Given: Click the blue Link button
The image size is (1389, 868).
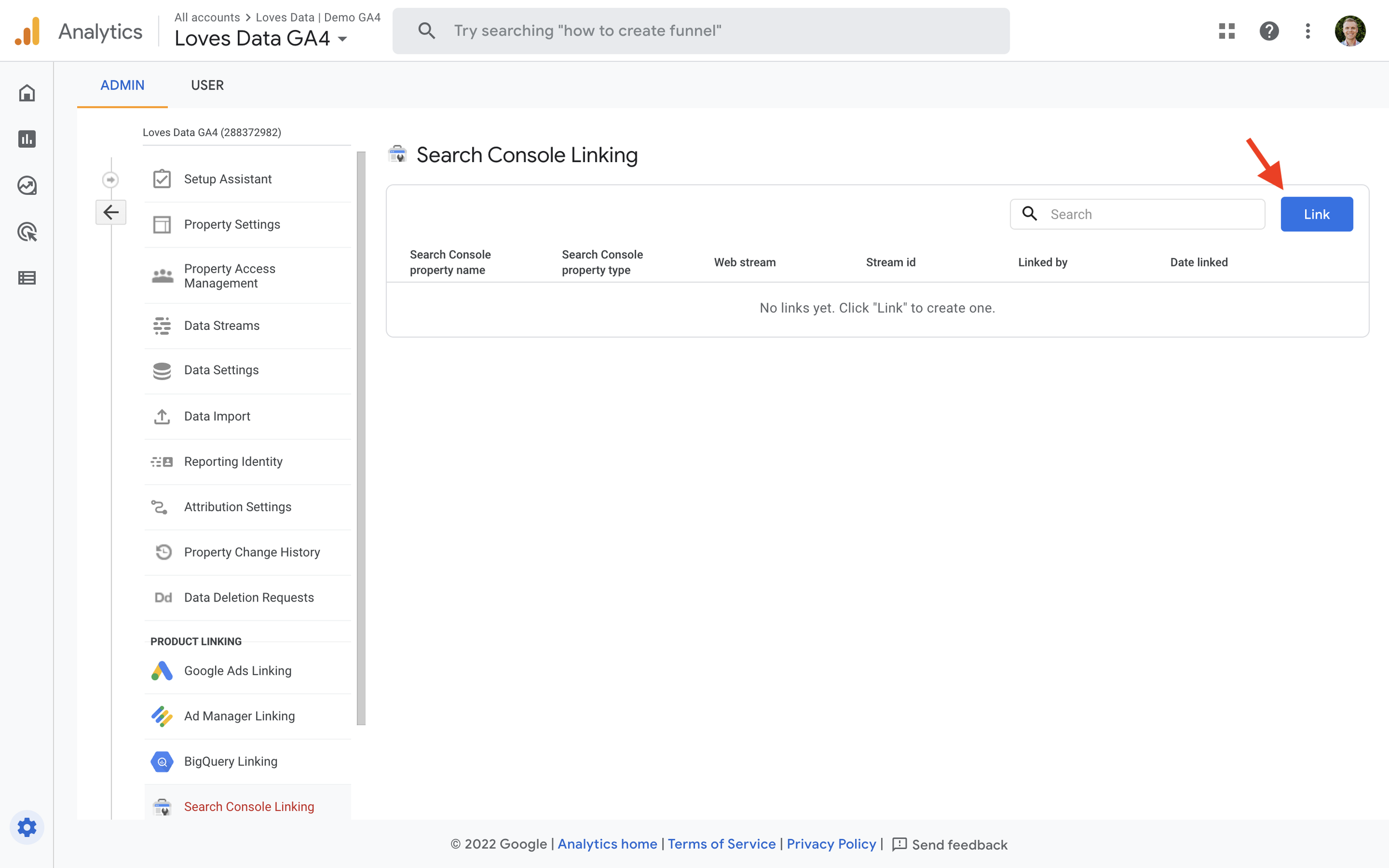Looking at the screenshot, I should pos(1317,214).
